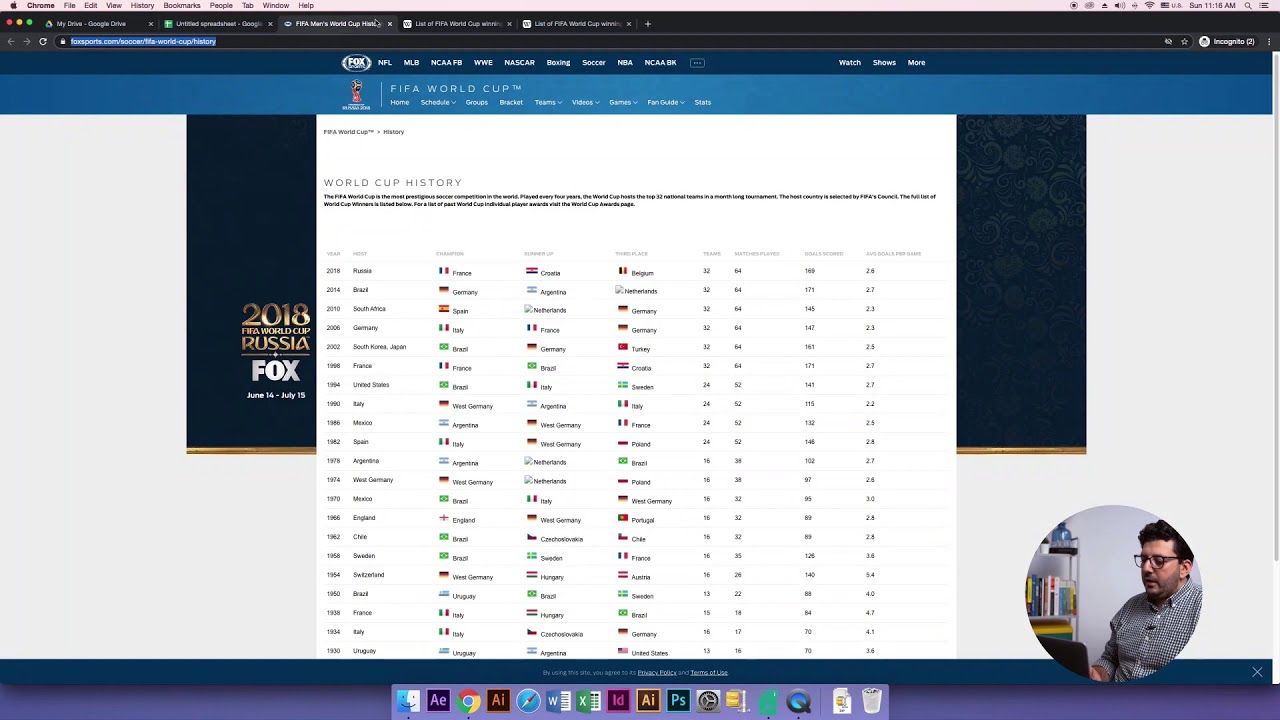This screenshot has height=720, width=1280.
Task: Open System Preferences gear in dock
Action: (708, 701)
